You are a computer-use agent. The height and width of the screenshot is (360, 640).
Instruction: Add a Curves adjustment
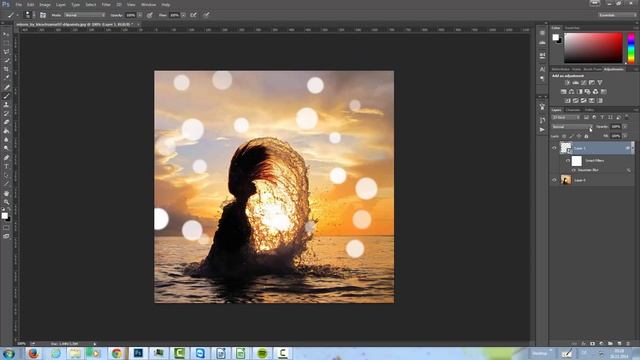pyautogui.click(x=584, y=83)
